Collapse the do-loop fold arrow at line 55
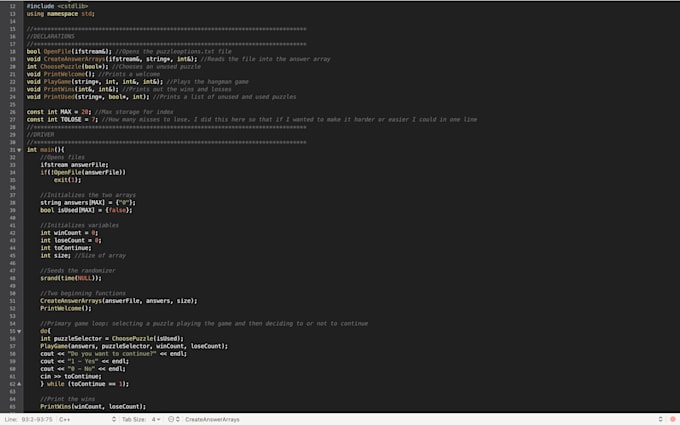 pyautogui.click(x=19, y=331)
